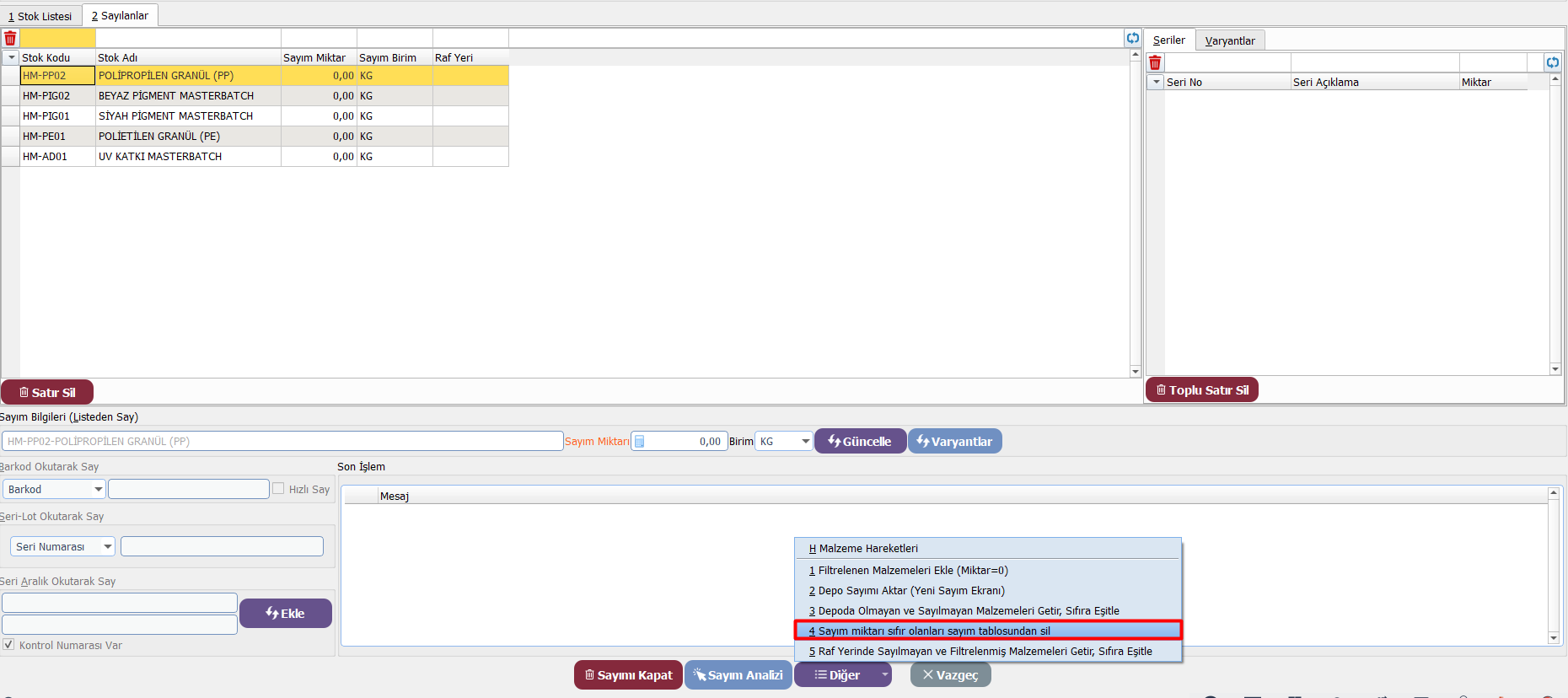Open the Seri Numarası dropdown
Viewport: 1568px width, 698px height.
[x=108, y=547]
